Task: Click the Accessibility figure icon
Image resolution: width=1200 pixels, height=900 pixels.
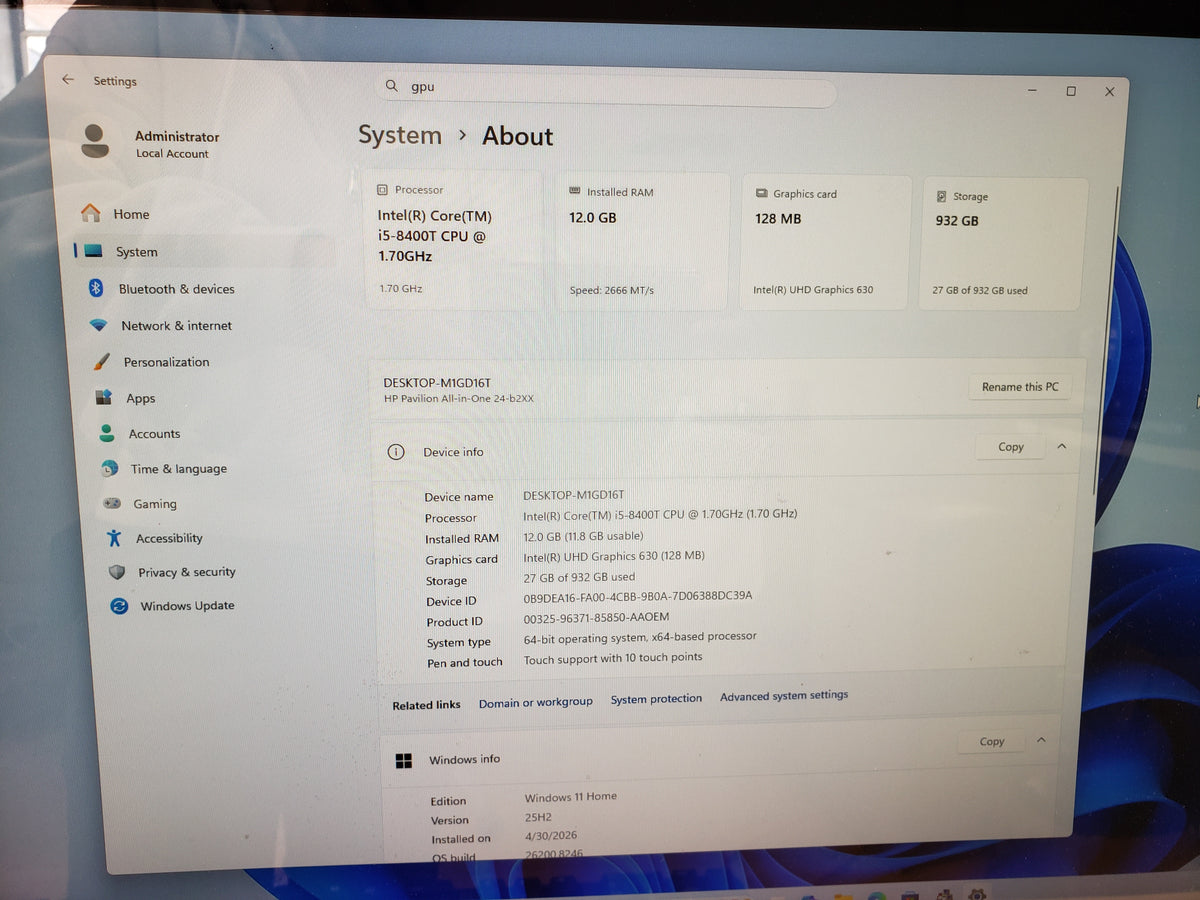Action: tap(114, 538)
